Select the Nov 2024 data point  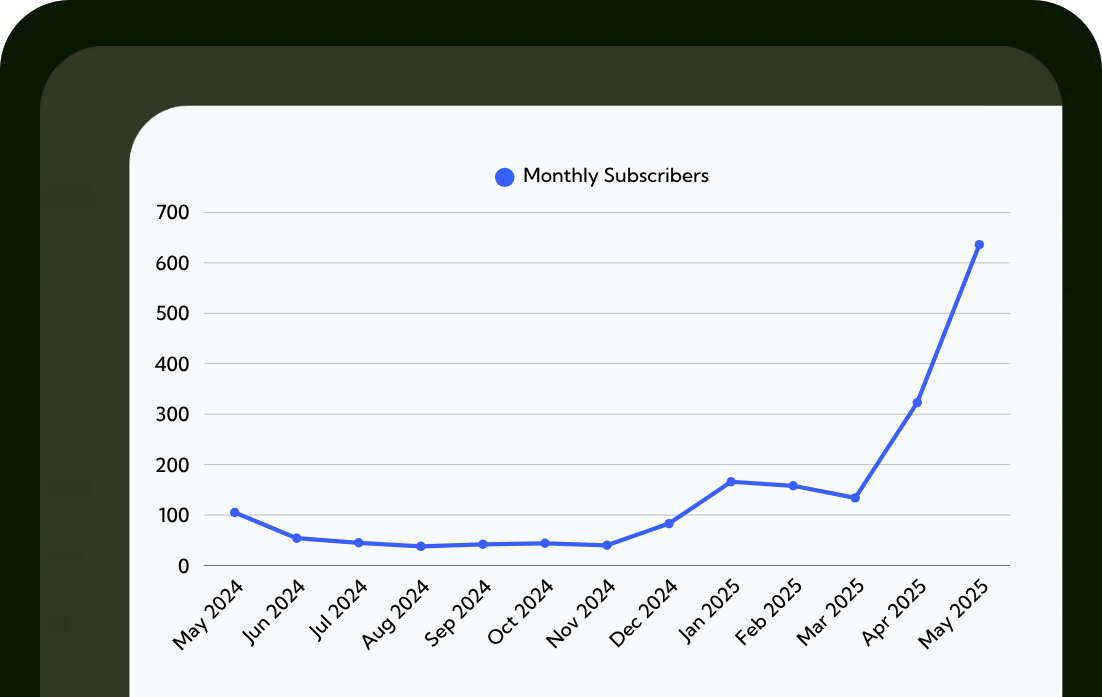pyautogui.click(x=607, y=545)
